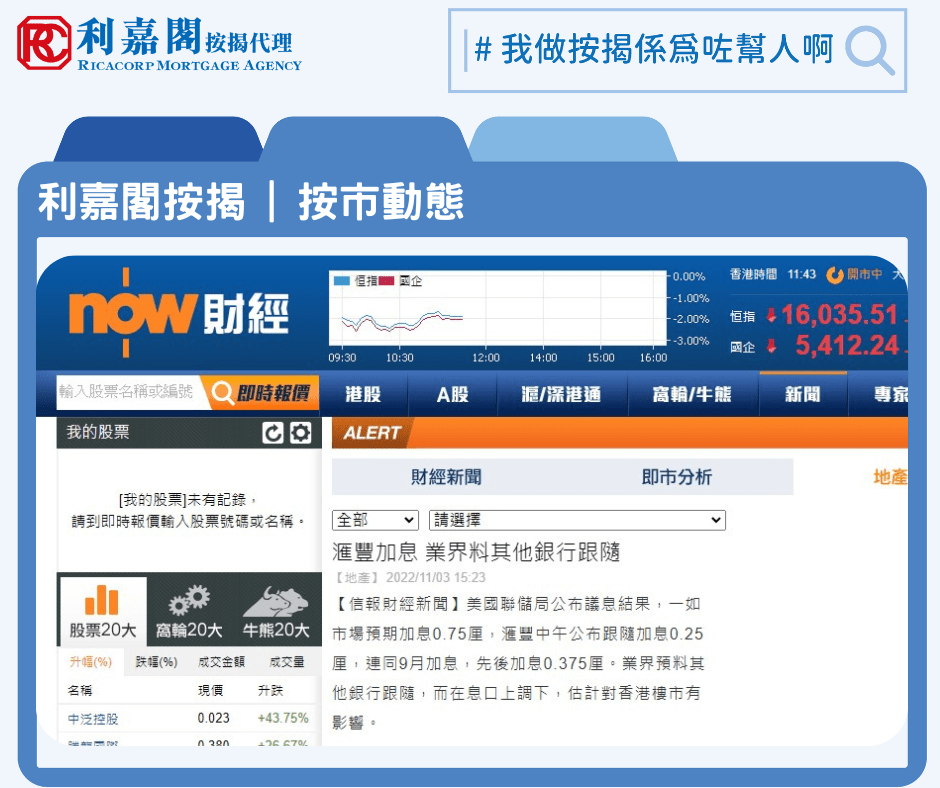940x788 pixels.
Task: Open 我的股票 settings gear icon
Action: click(x=301, y=433)
